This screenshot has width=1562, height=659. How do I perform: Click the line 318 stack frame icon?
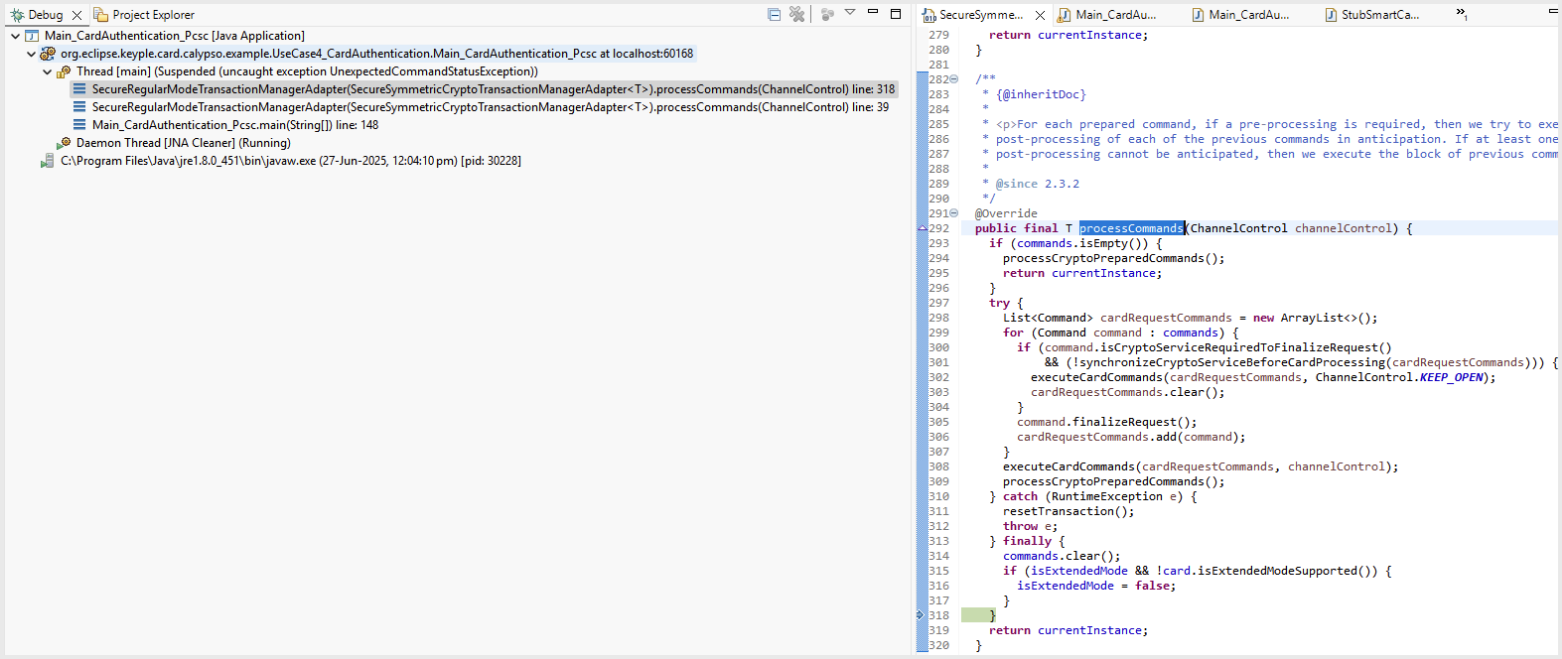coord(80,89)
